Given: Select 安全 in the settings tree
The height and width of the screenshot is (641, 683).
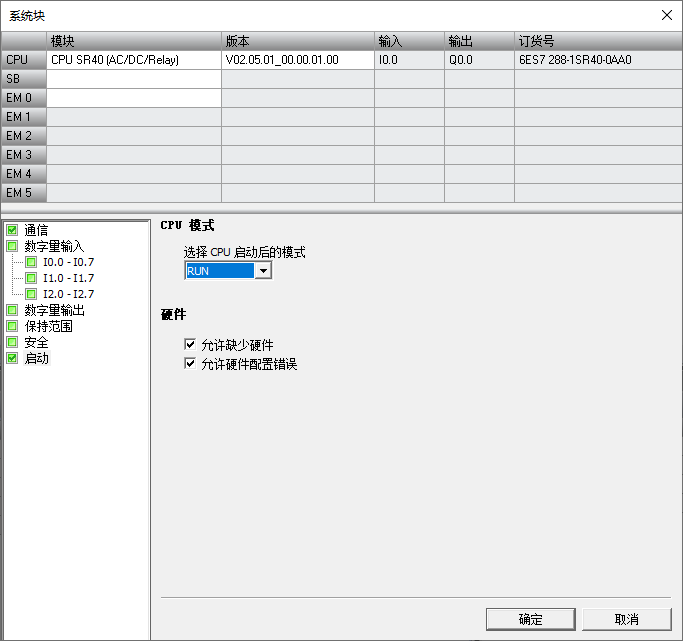Looking at the screenshot, I should pyautogui.click(x=36, y=342).
